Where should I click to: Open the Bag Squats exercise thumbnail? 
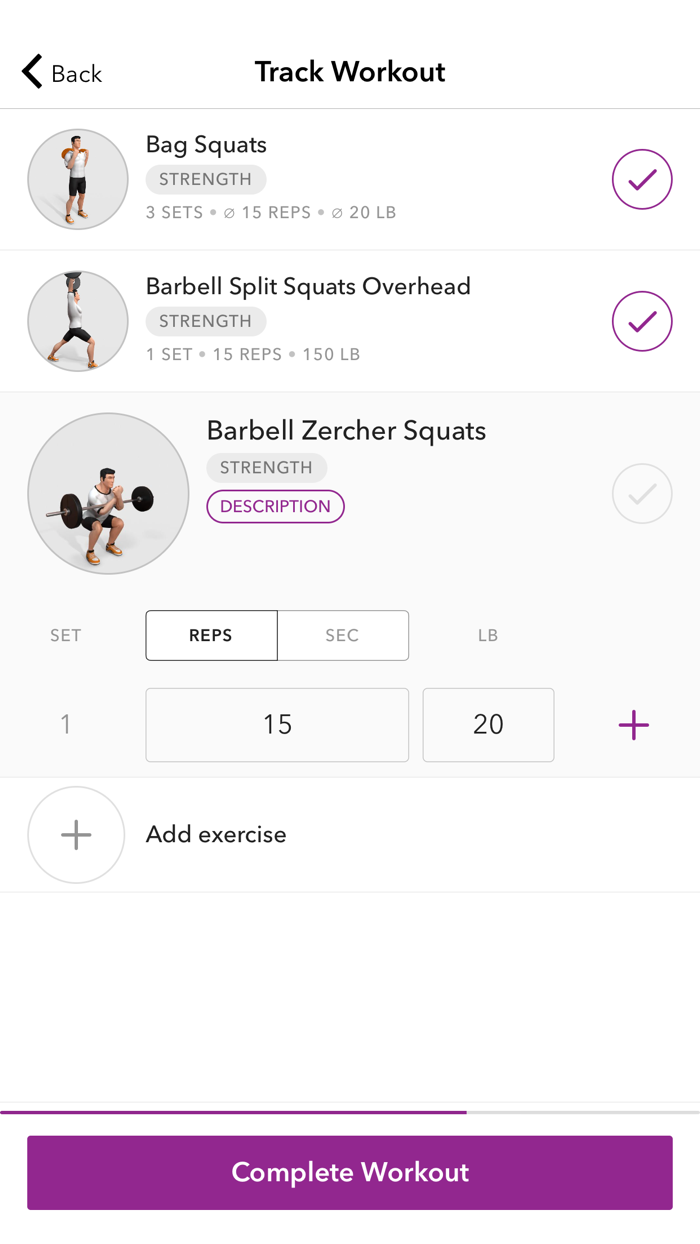78,179
